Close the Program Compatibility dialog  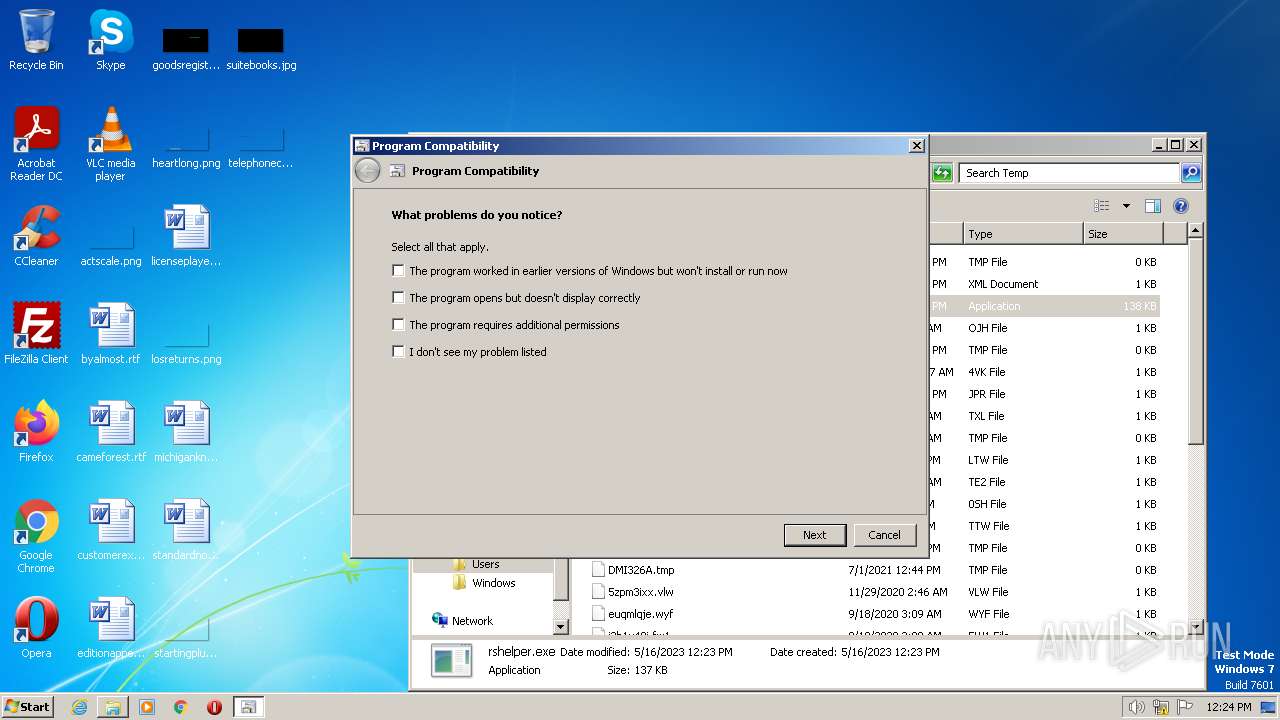916,146
